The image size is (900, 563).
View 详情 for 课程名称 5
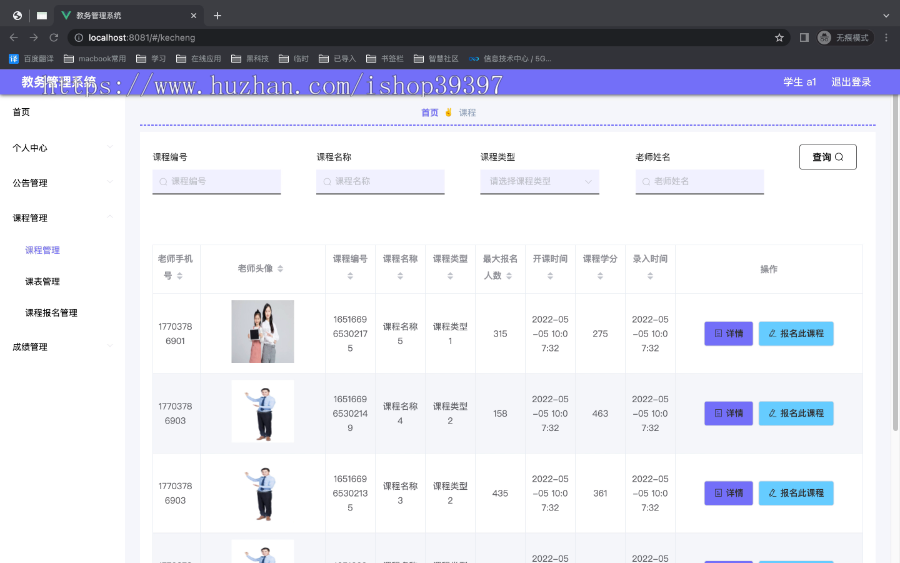pos(728,333)
